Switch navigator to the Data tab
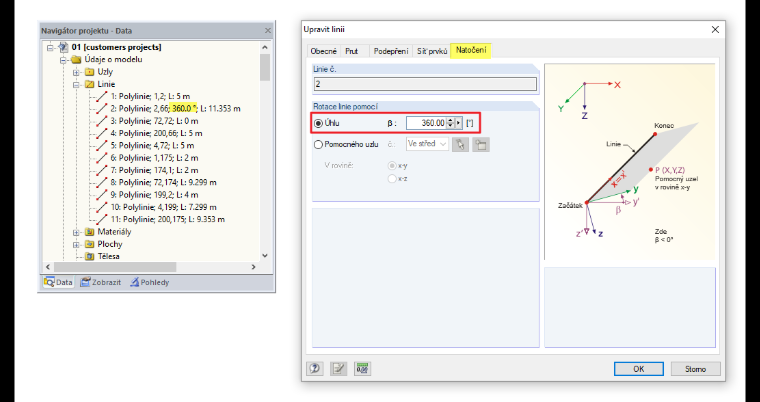Image resolution: width=760 pixels, height=402 pixels. click(x=58, y=282)
